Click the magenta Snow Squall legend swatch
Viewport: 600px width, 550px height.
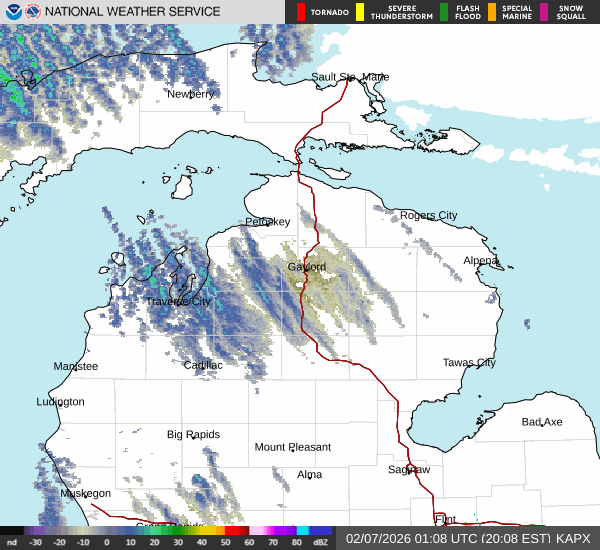pyautogui.click(x=545, y=12)
